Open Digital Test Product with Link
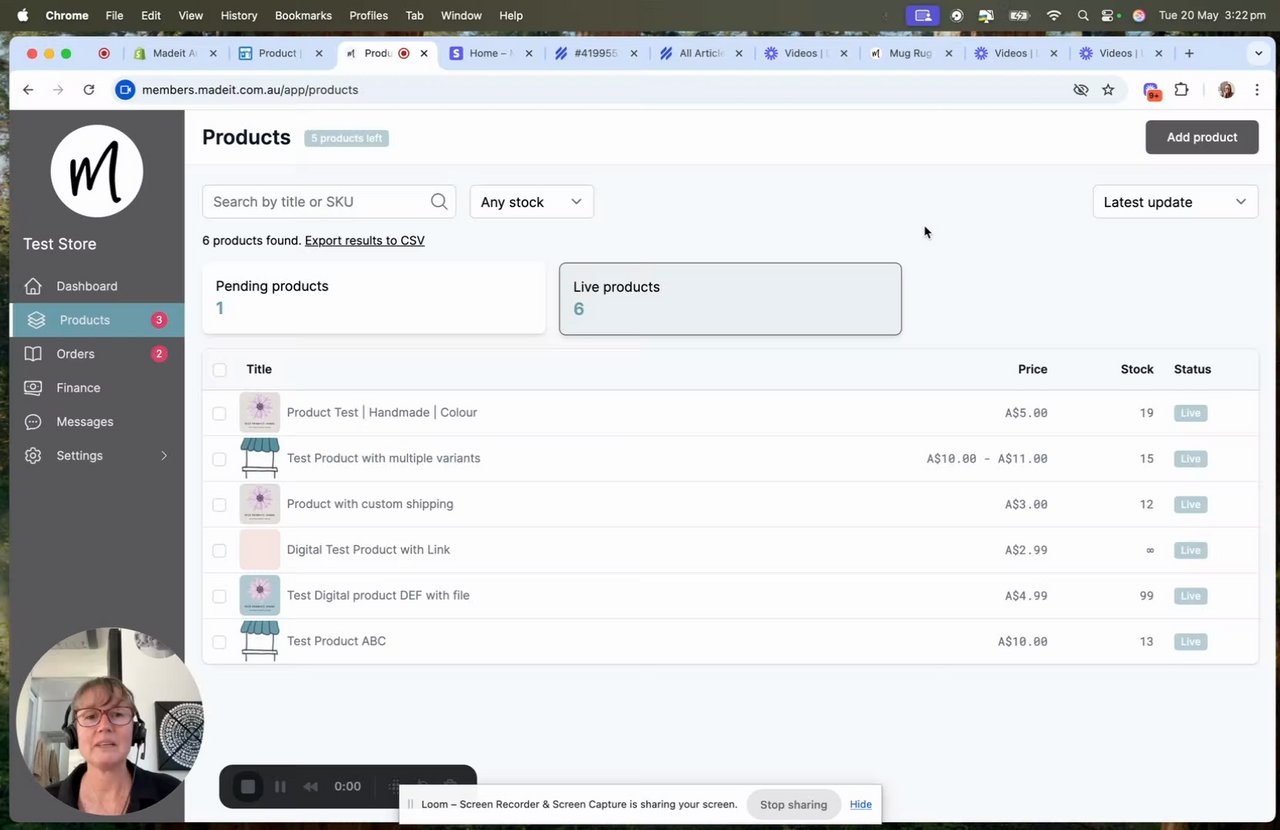Image resolution: width=1280 pixels, height=830 pixels. tap(368, 550)
